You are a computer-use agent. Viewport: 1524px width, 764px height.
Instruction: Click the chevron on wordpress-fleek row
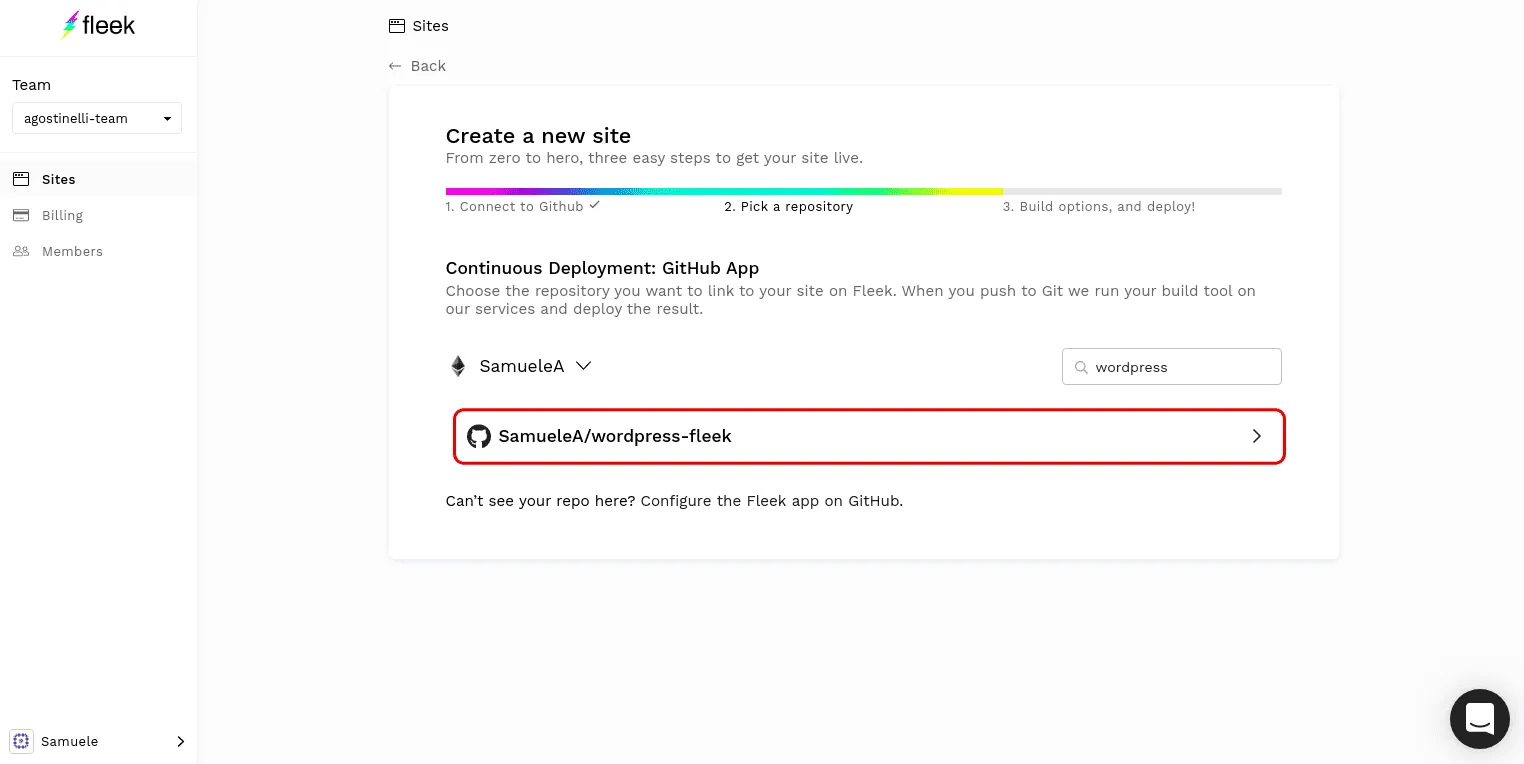pos(1257,436)
